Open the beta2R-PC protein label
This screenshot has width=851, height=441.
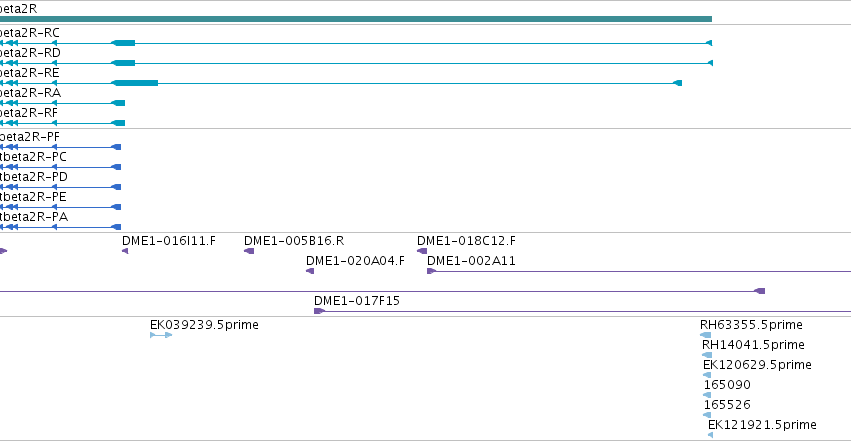tap(33, 157)
